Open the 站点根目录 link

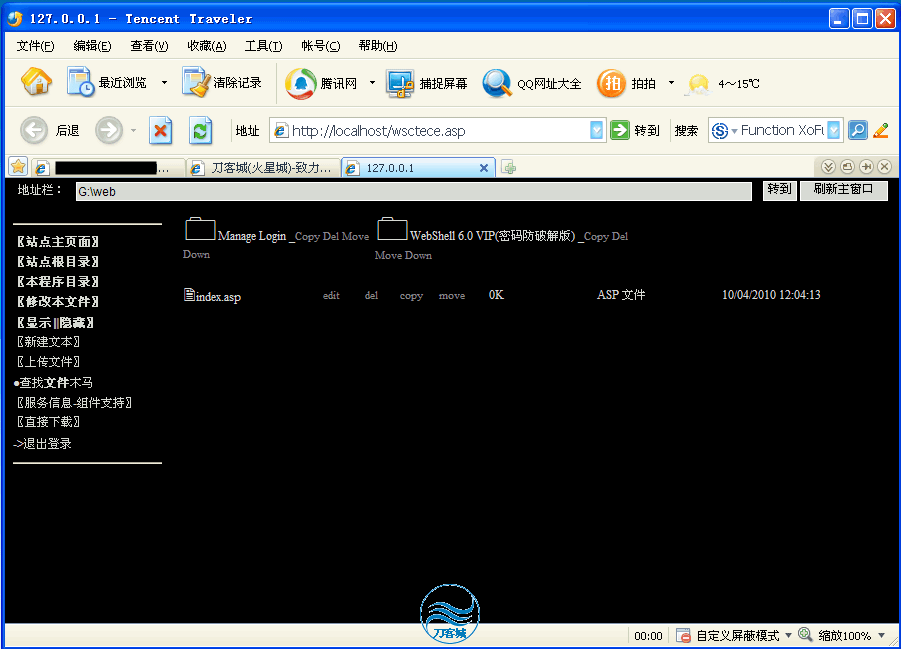(58, 262)
